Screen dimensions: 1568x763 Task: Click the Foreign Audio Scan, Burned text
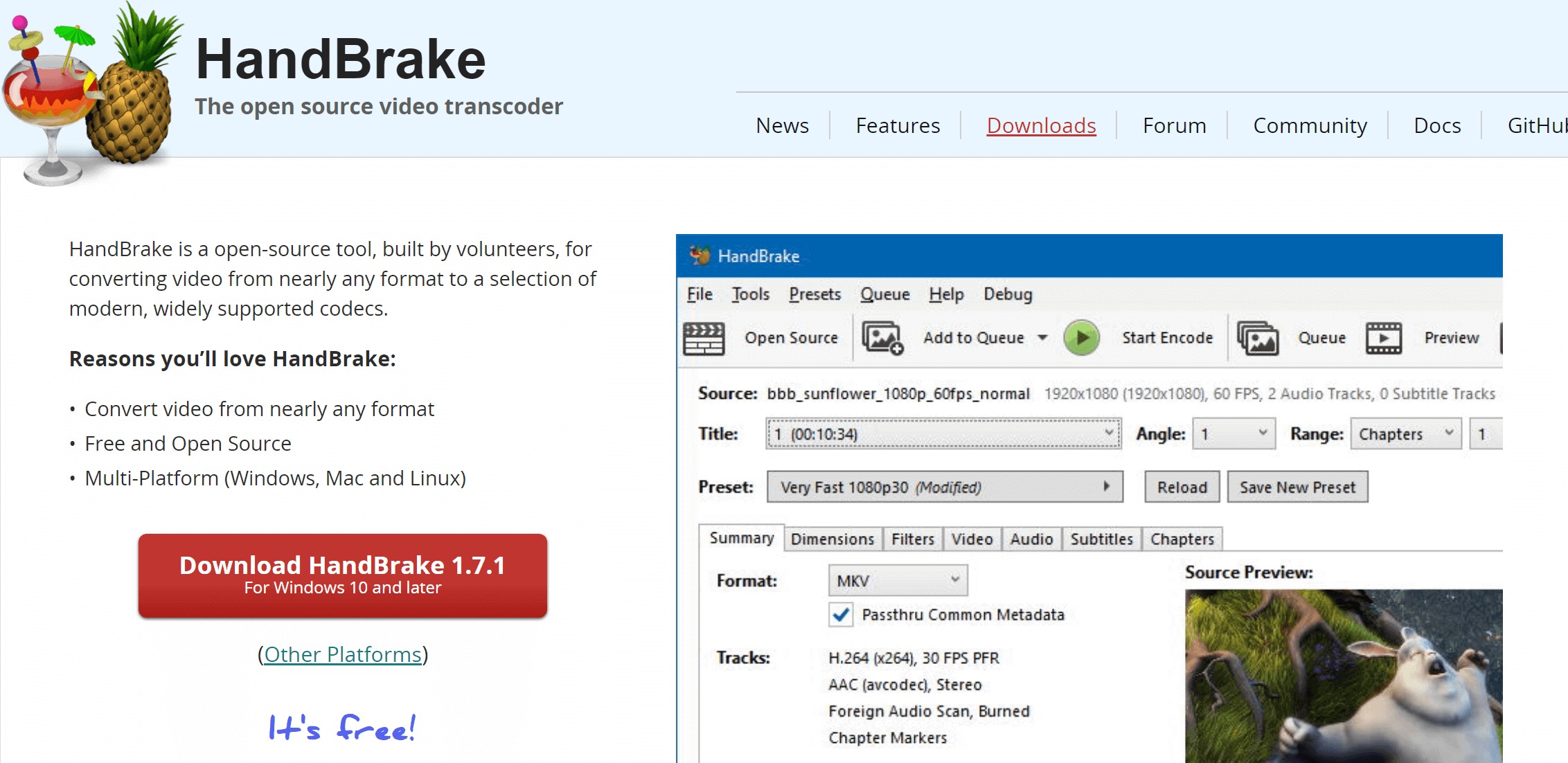click(x=929, y=711)
